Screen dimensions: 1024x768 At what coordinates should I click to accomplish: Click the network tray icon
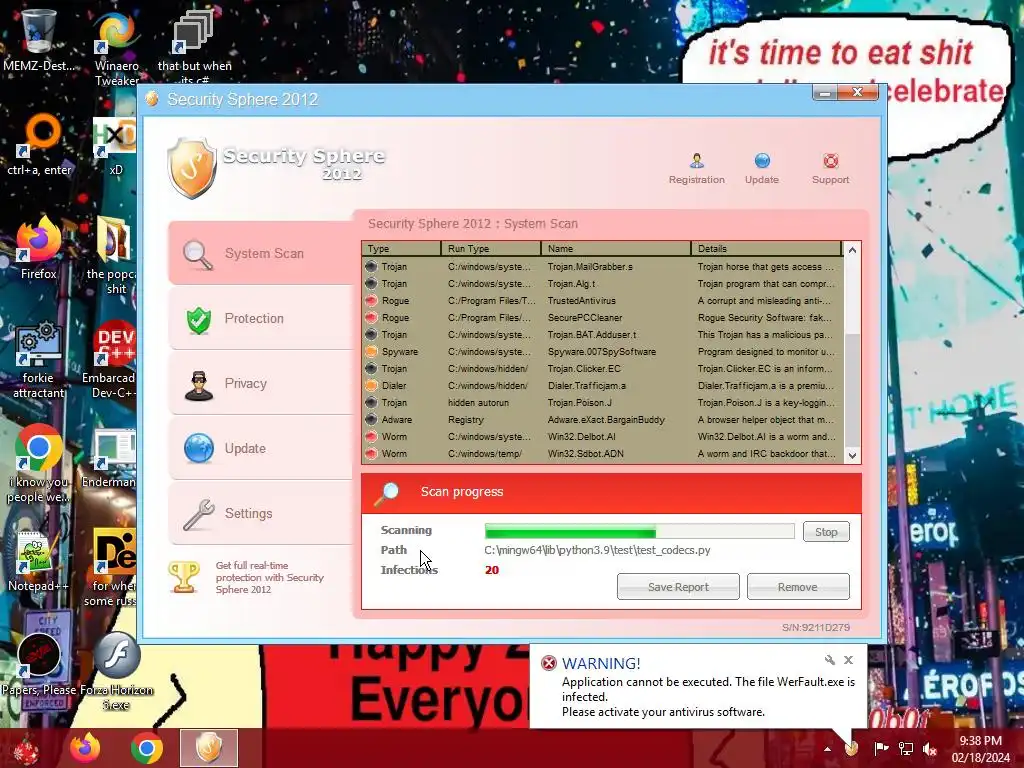(x=906, y=749)
